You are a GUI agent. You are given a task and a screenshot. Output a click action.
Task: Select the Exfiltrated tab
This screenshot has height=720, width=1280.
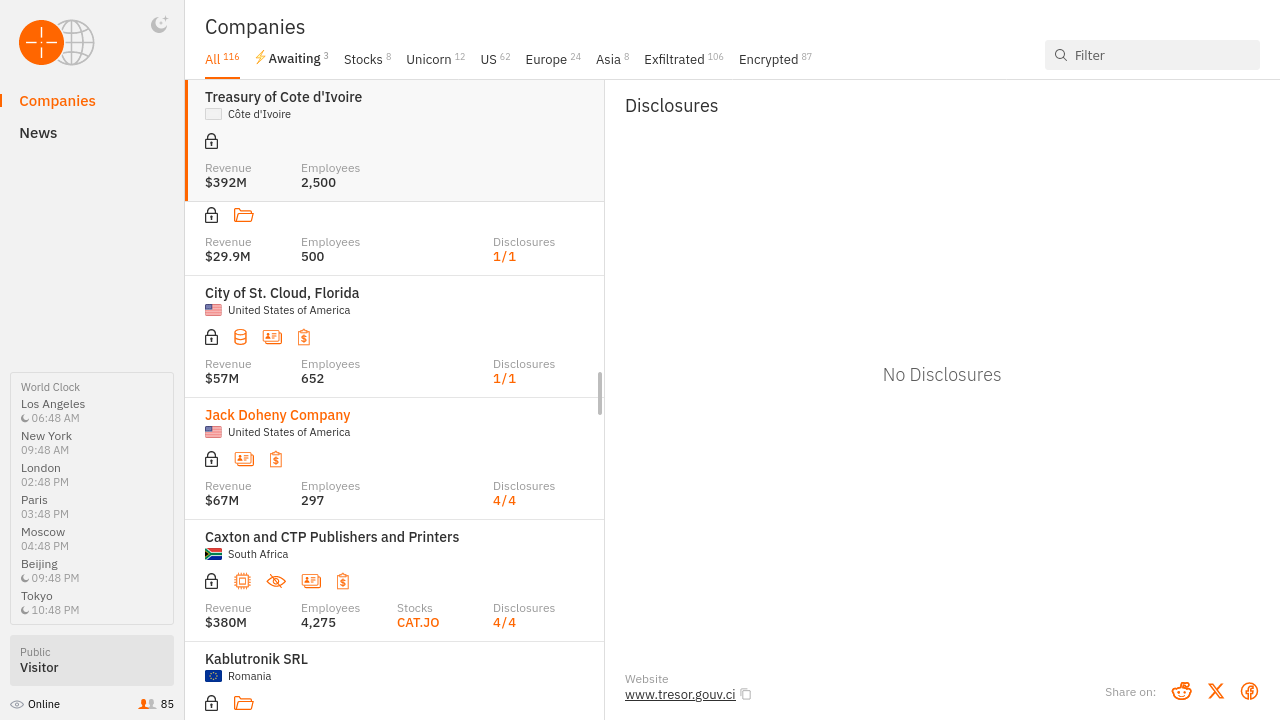point(683,60)
